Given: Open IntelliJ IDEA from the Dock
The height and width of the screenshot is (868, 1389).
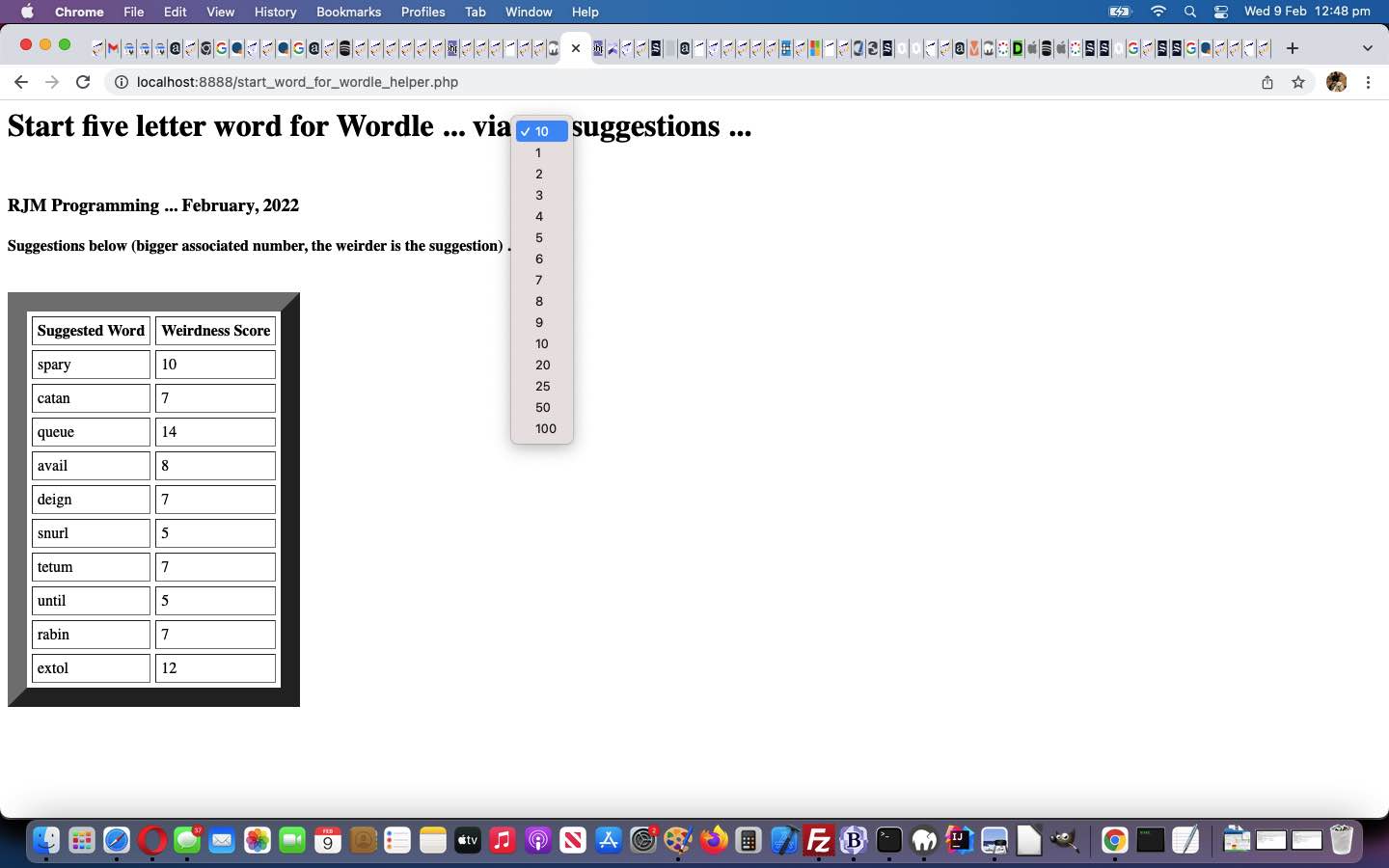Looking at the screenshot, I should click(x=960, y=841).
